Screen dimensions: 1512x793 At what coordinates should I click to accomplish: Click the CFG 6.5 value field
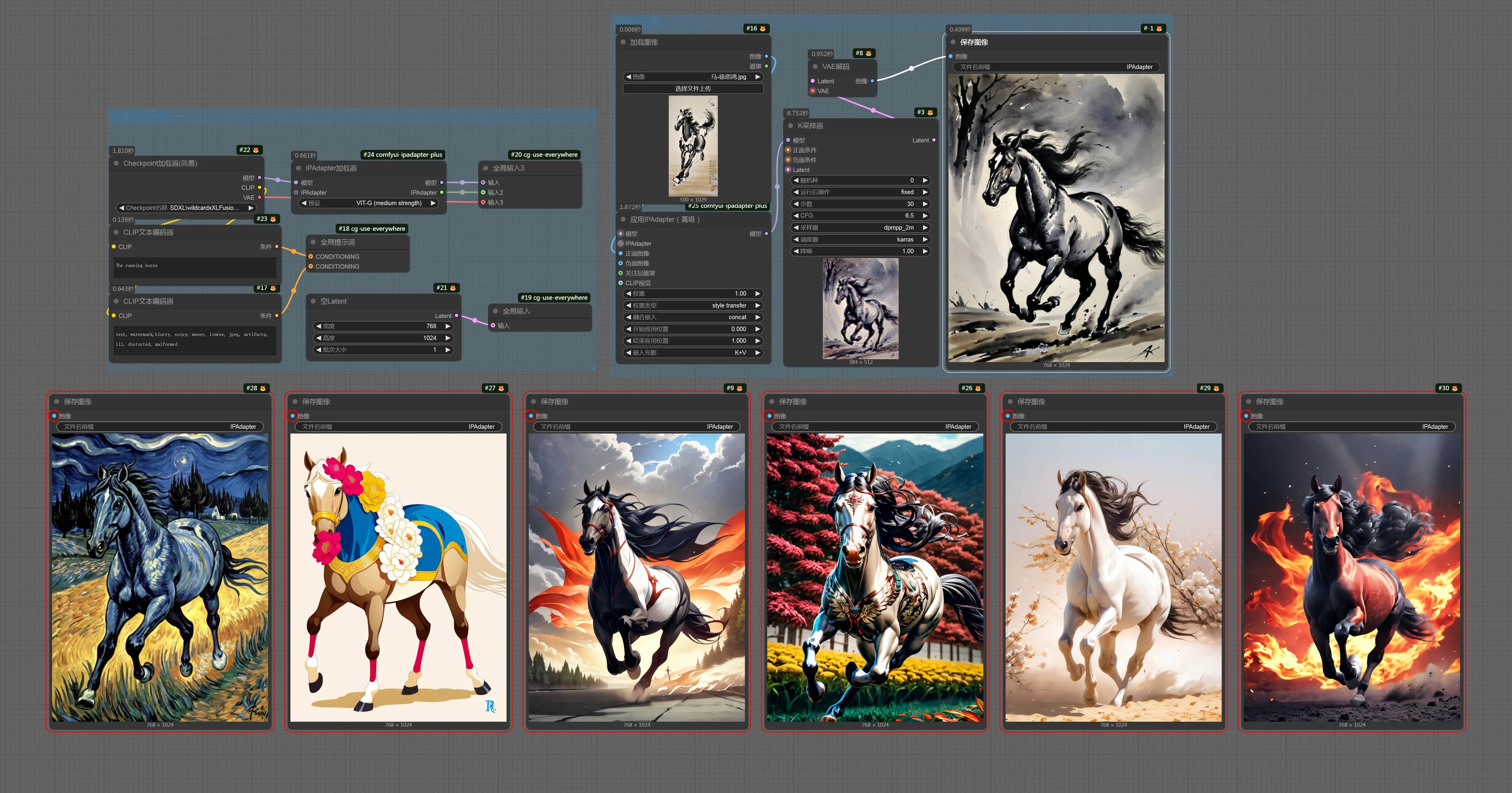[x=861, y=216]
